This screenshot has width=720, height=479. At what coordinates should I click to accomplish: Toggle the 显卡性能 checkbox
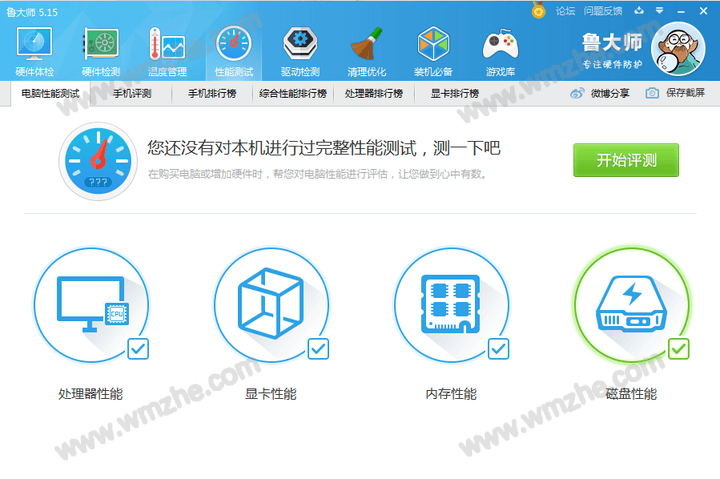318,348
